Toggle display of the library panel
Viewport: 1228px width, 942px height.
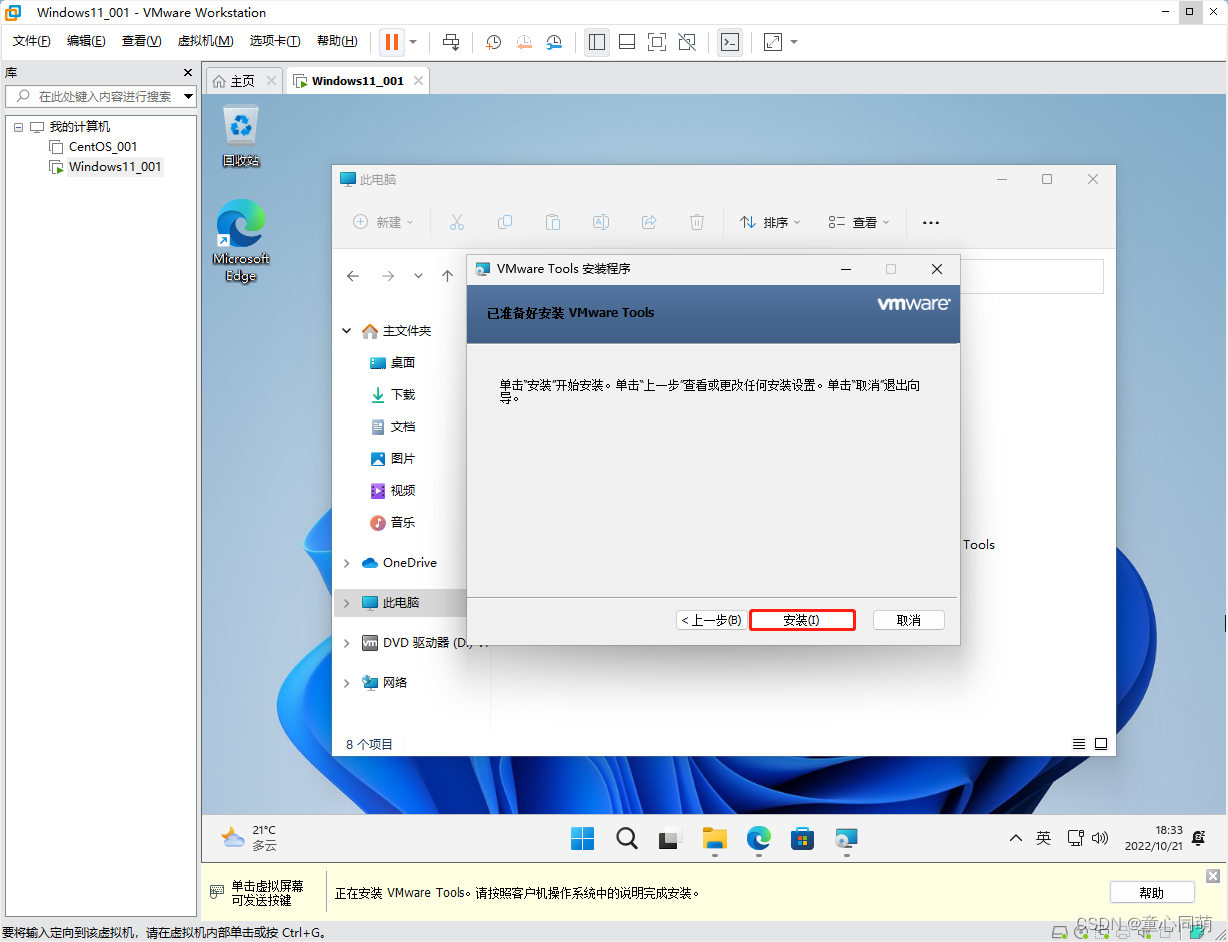click(597, 42)
